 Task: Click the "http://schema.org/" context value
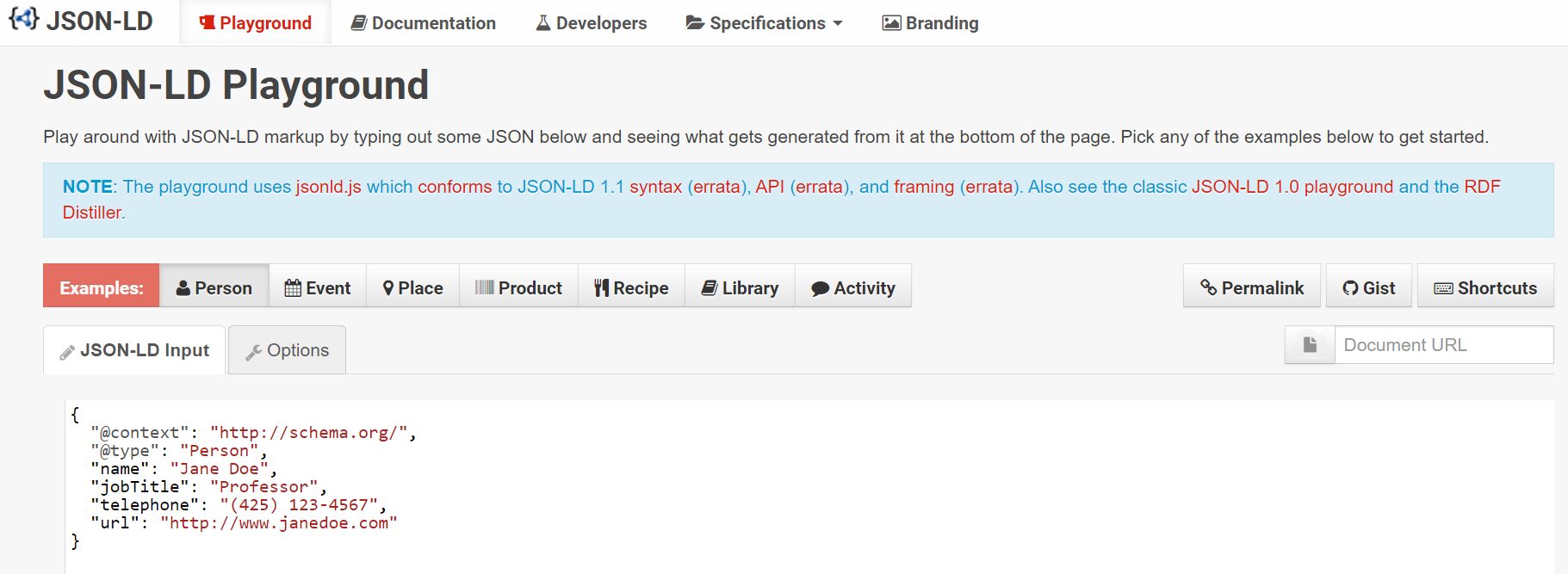tap(308, 433)
